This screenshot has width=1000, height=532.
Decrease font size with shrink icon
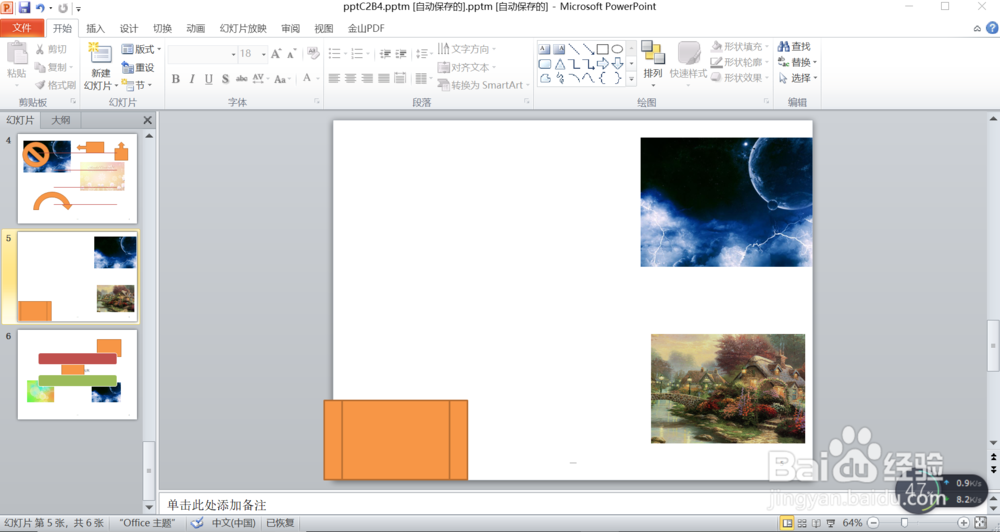[291, 54]
